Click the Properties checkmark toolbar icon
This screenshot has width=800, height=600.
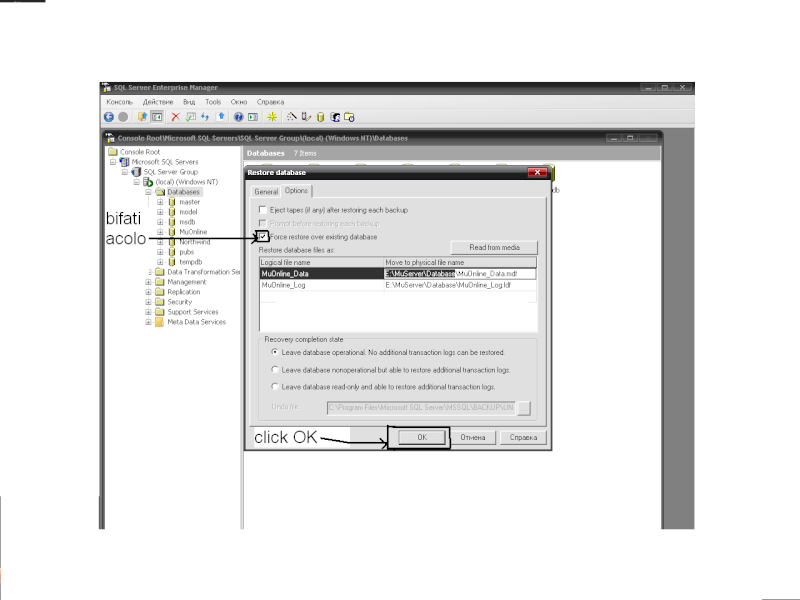(191, 117)
